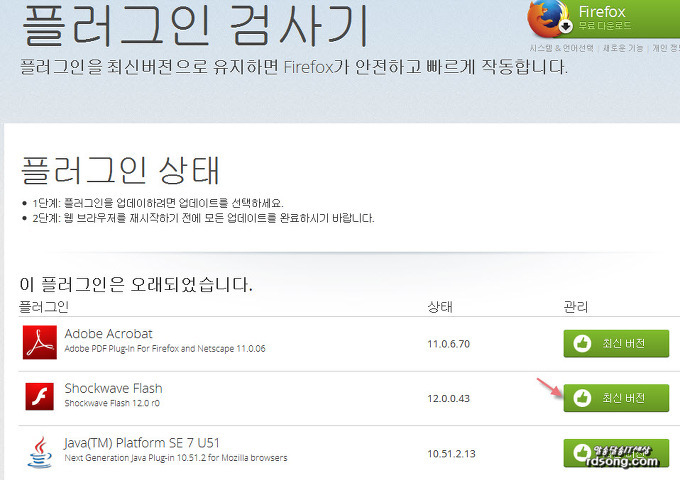Viewport: 680px width, 480px height.
Task: Select the Shockwave Flash plugin name
Action: [x=113, y=388]
